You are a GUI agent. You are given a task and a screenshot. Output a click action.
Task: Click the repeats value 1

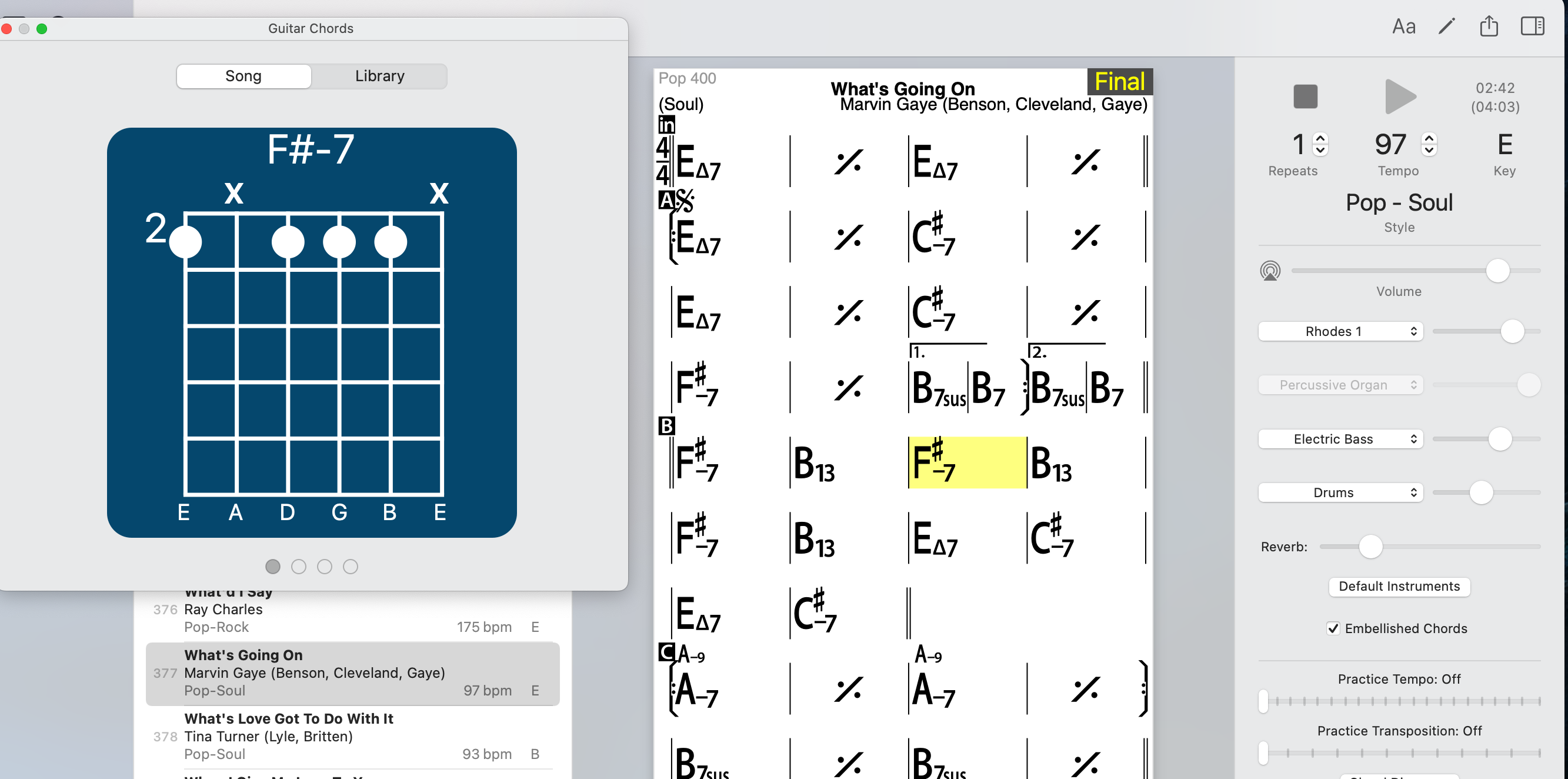pos(1299,145)
